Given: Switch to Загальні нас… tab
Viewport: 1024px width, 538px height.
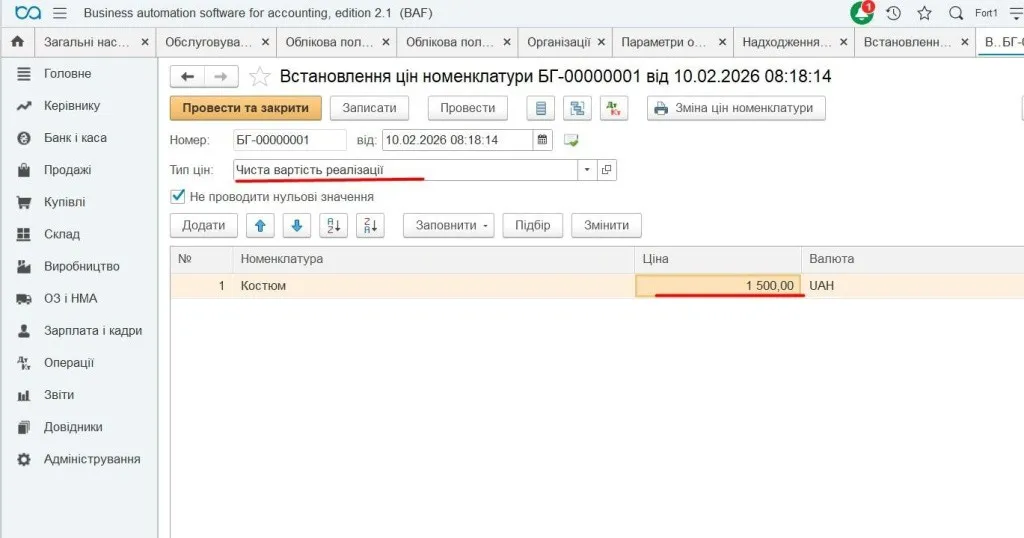Looking at the screenshot, I should click(x=86, y=42).
